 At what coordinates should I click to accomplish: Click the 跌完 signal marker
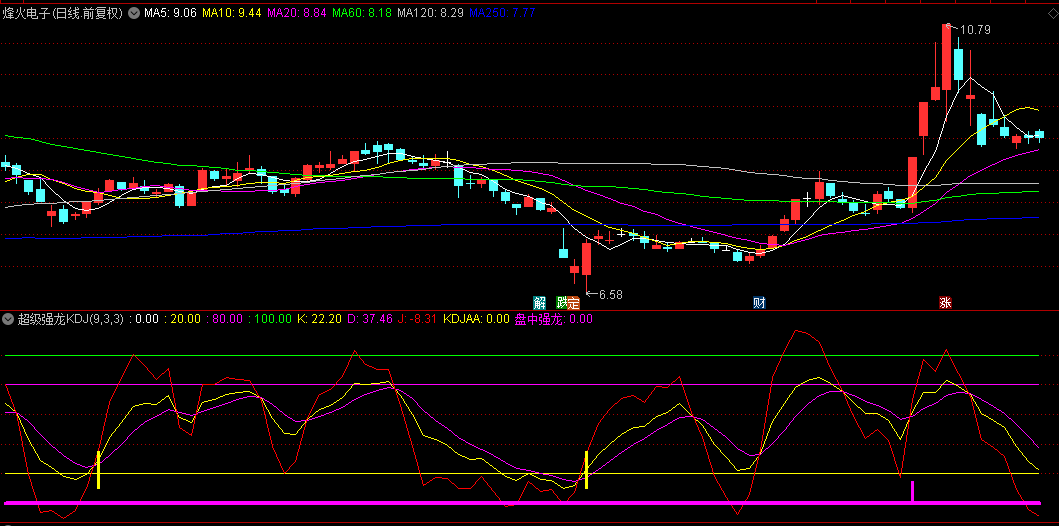point(567,302)
